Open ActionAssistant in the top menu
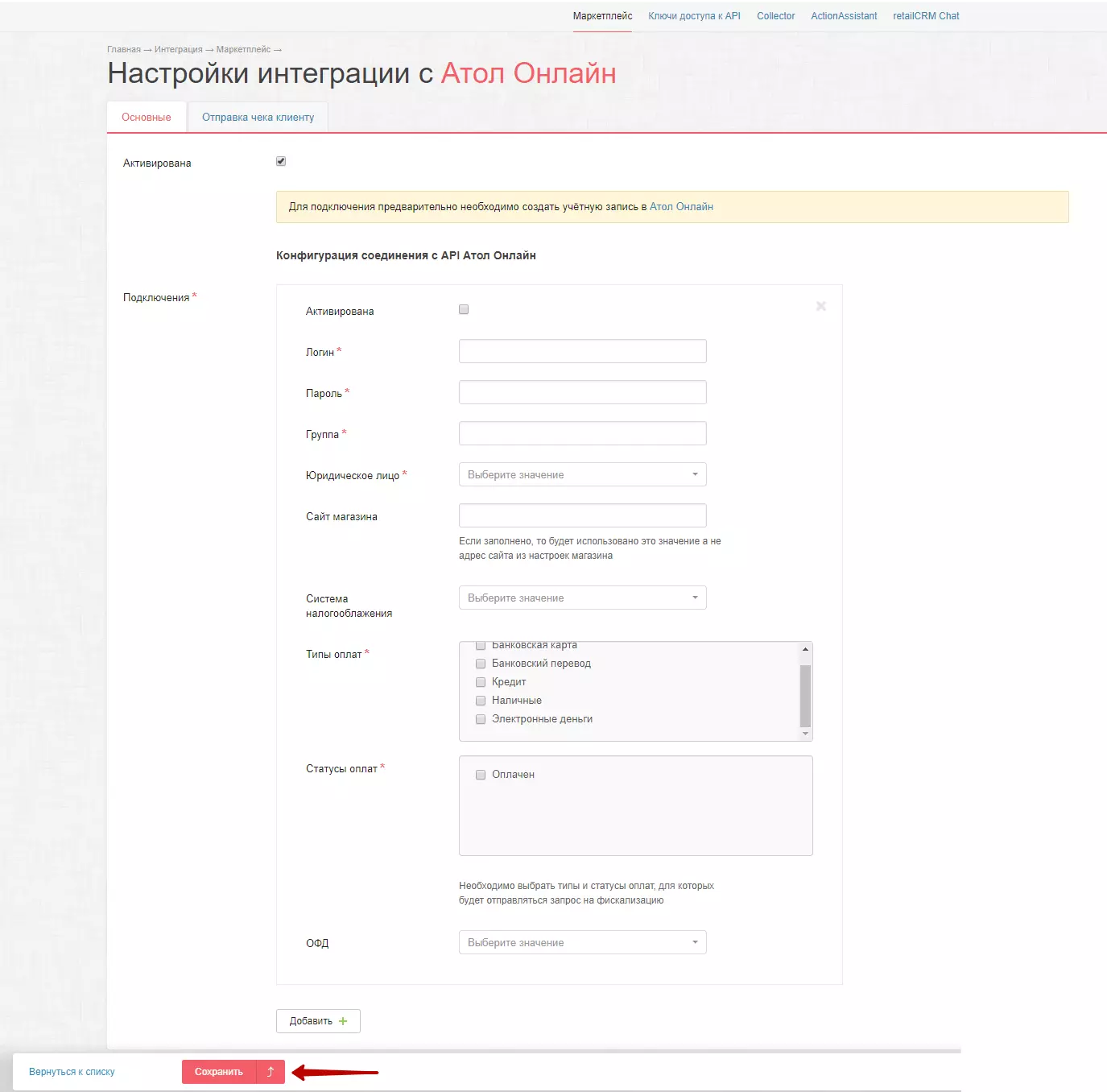 pos(844,16)
